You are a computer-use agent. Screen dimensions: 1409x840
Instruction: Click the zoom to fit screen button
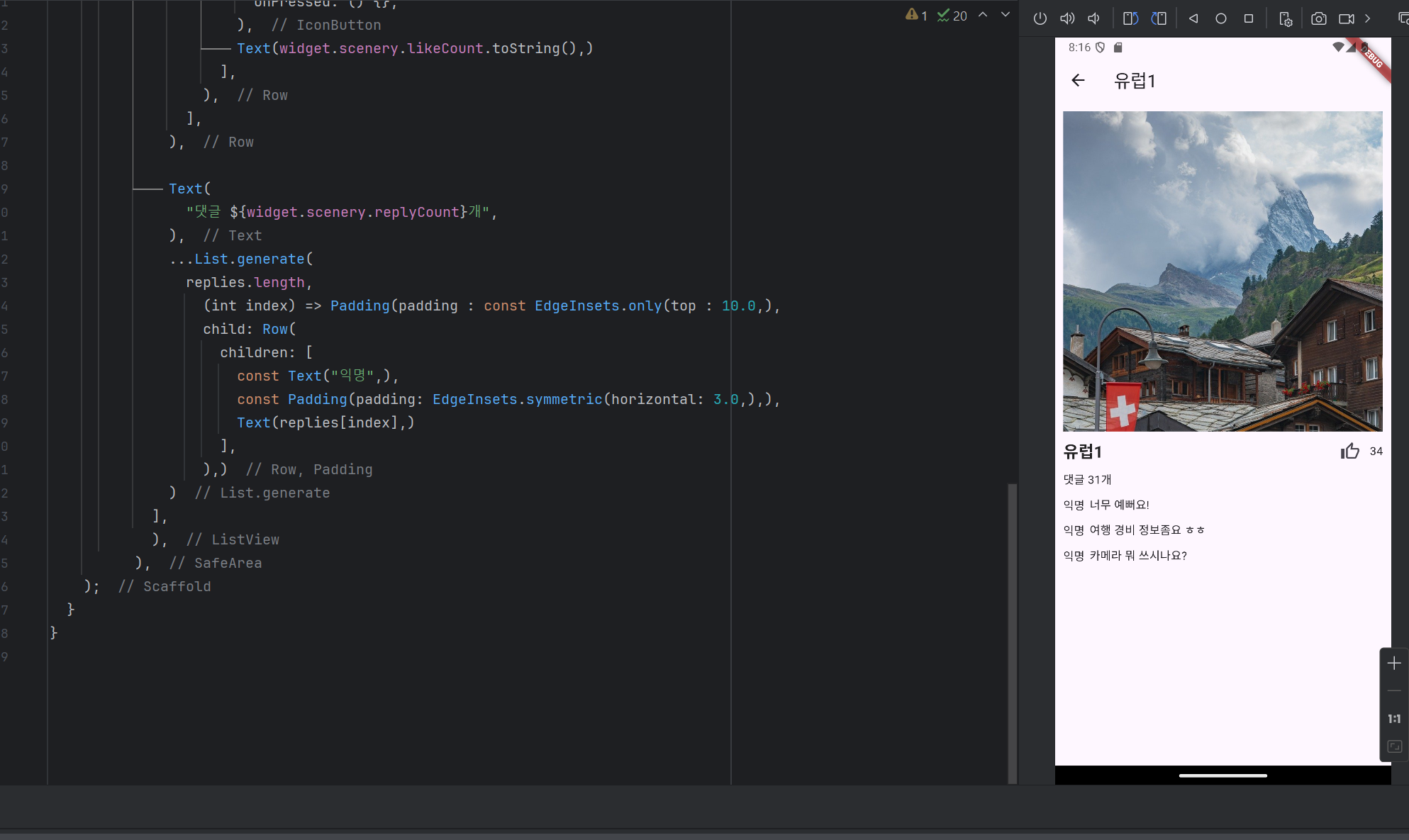(x=1394, y=746)
